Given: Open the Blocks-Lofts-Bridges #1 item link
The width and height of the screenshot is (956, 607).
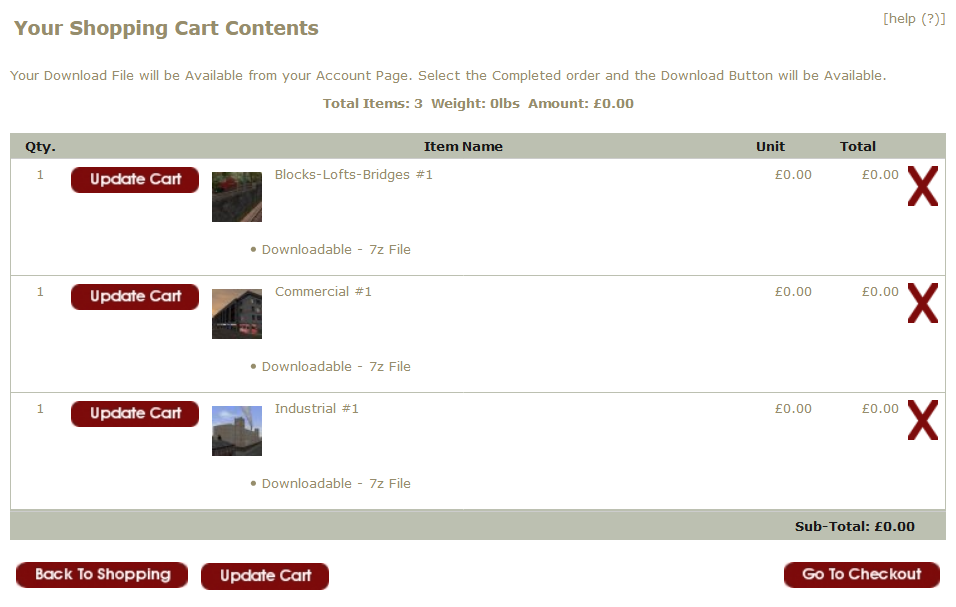Looking at the screenshot, I should click(x=353, y=175).
